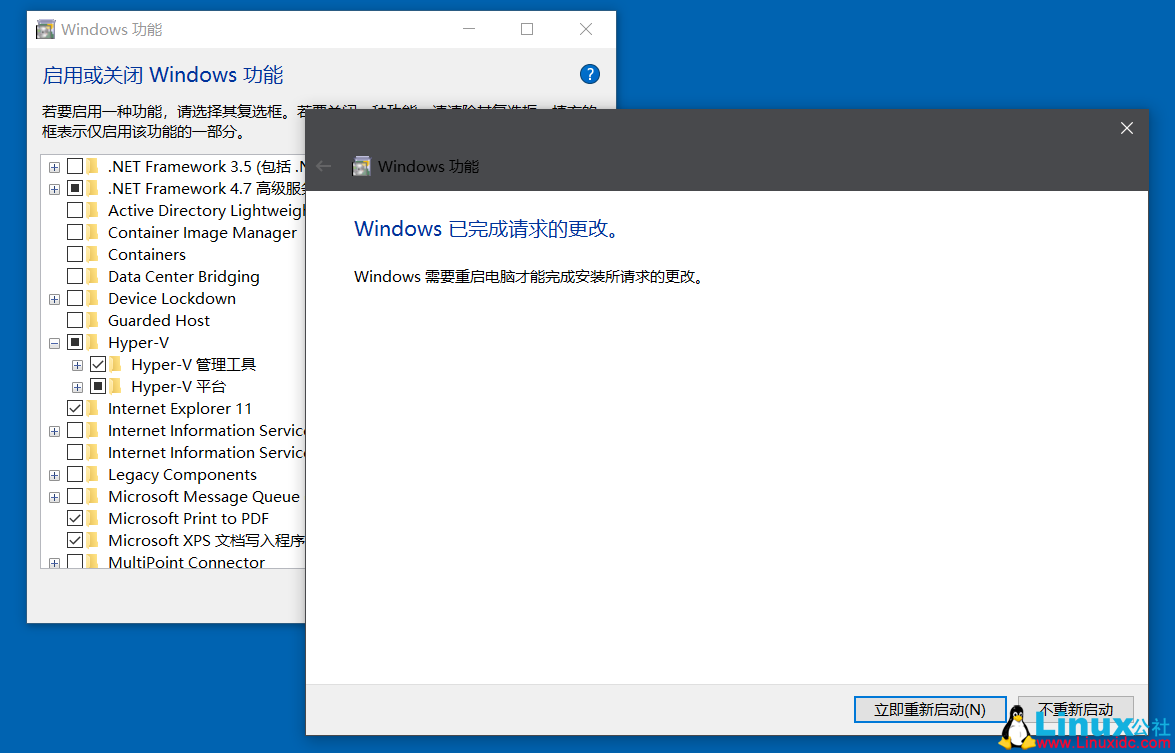Image resolution: width=1175 pixels, height=753 pixels.
Task: Expand the .NET Framework 3.5 node
Action: (54, 167)
